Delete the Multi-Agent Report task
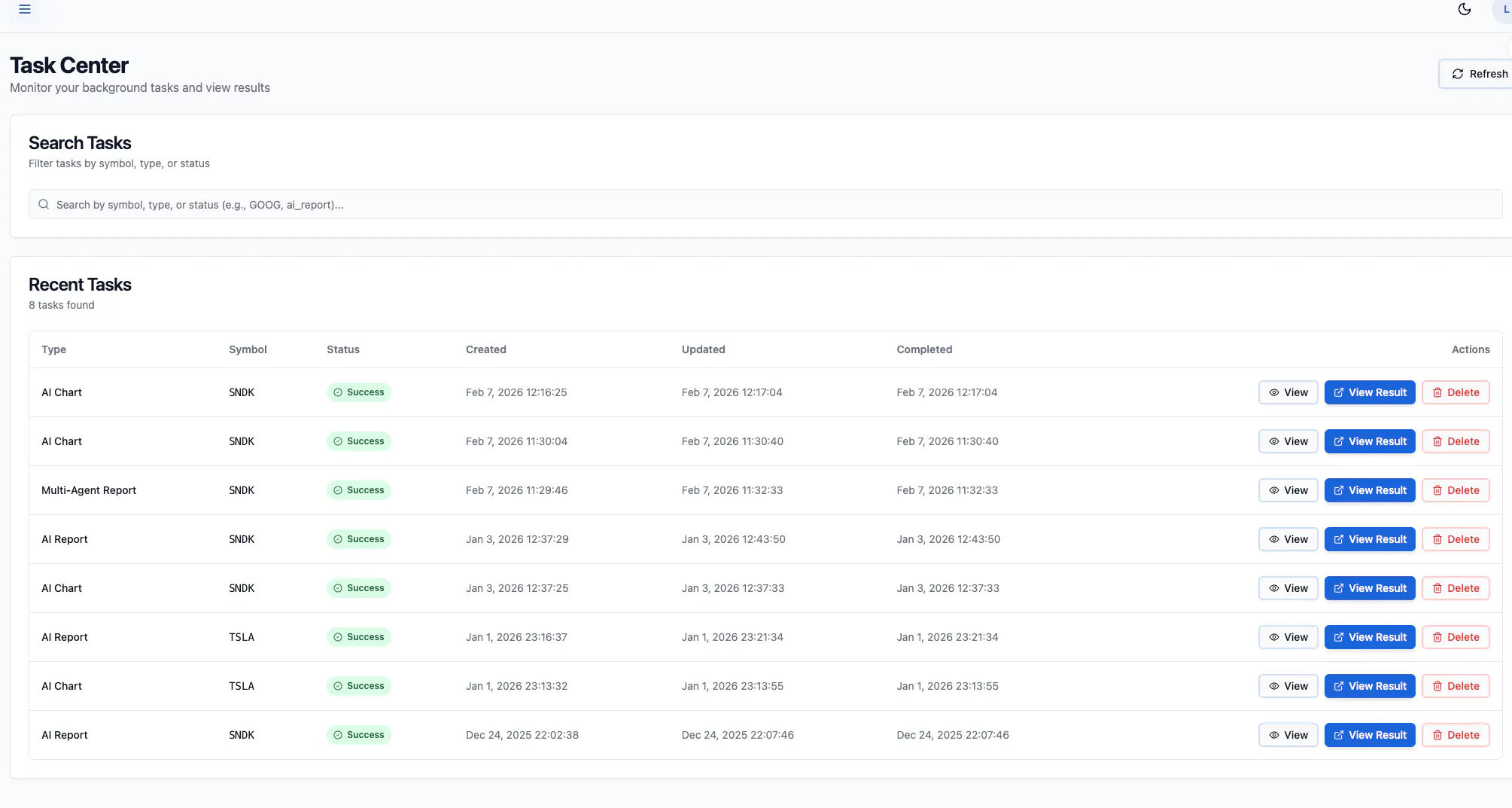The height and width of the screenshot is (808, 1512). pos(1456,490)
